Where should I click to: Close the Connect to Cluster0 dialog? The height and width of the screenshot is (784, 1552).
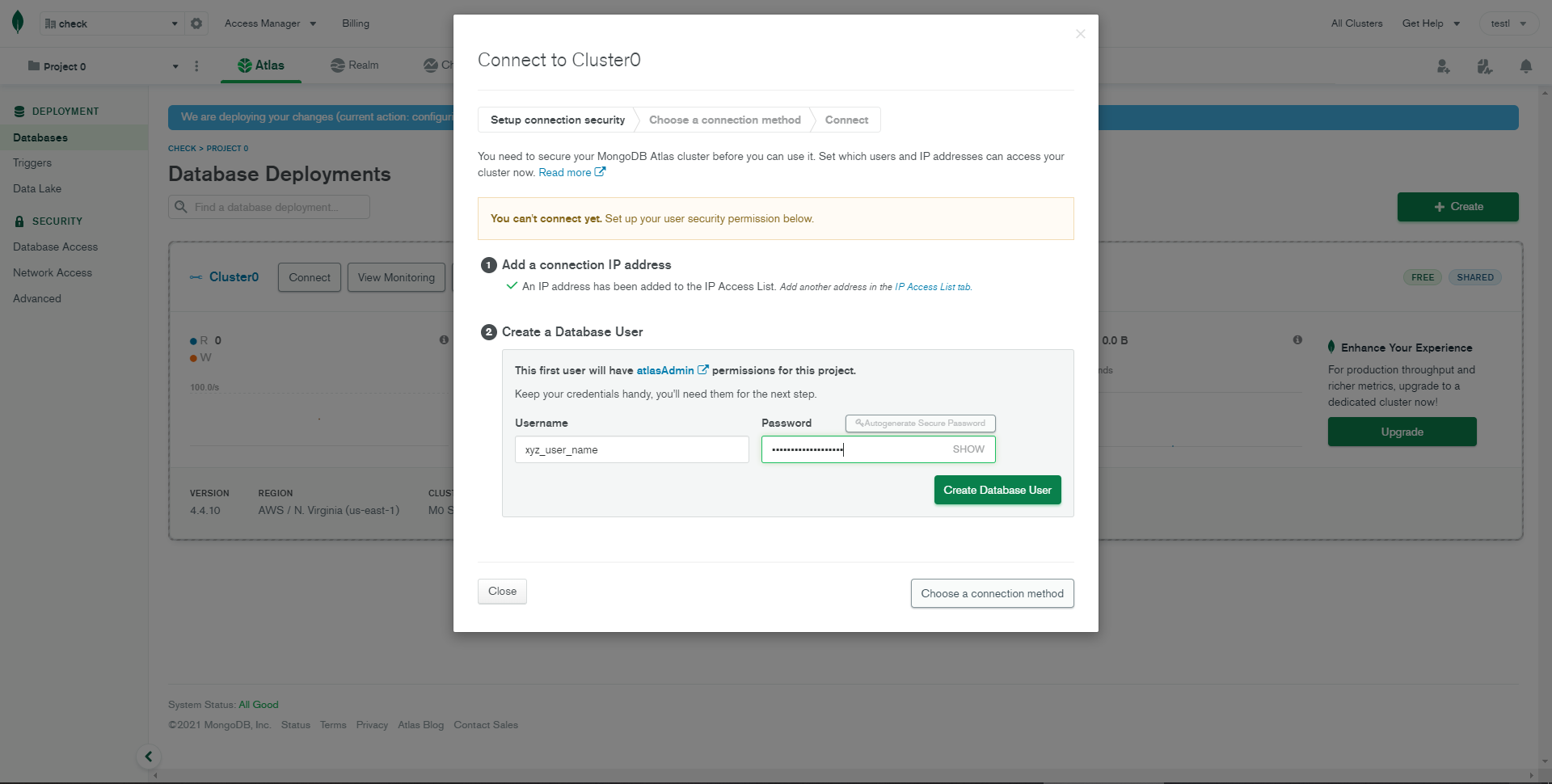pyautogui.click(x=1080, y=34)
